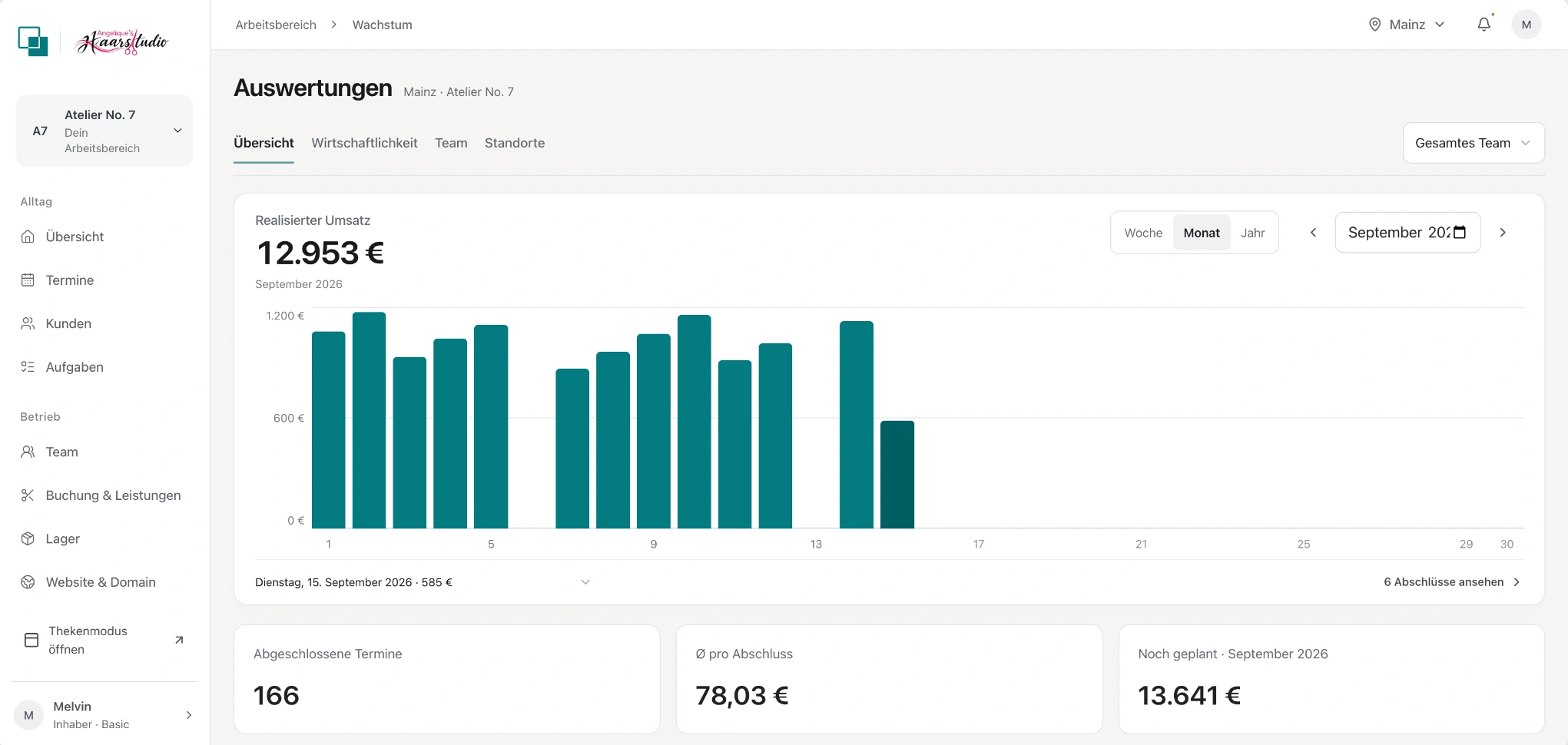Open Team icon under Betrieb
The width and height of the screenshot is (1568, 745).
tap(28, 452)
